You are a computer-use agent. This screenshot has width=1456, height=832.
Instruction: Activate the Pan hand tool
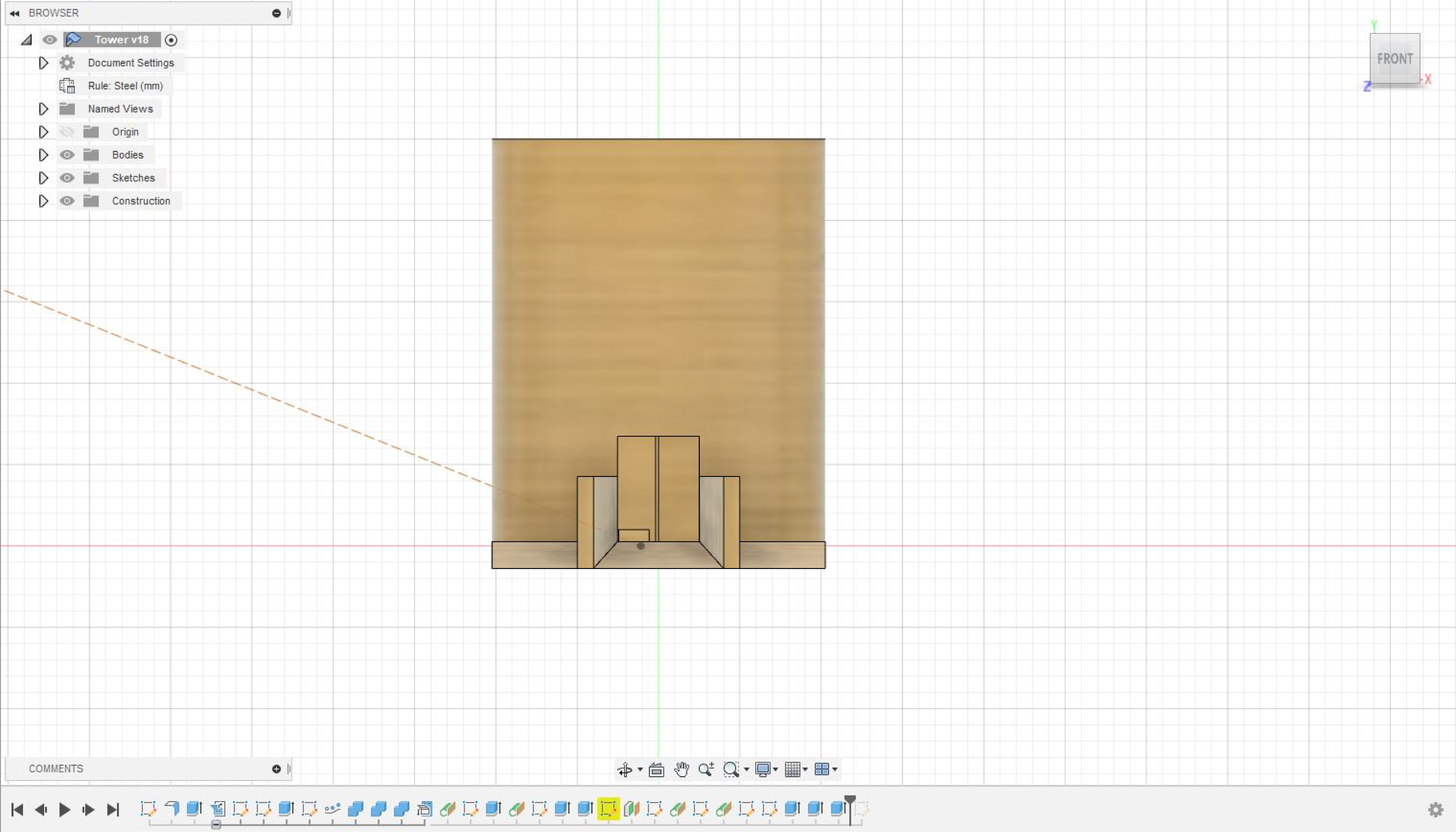coord(681,769)
